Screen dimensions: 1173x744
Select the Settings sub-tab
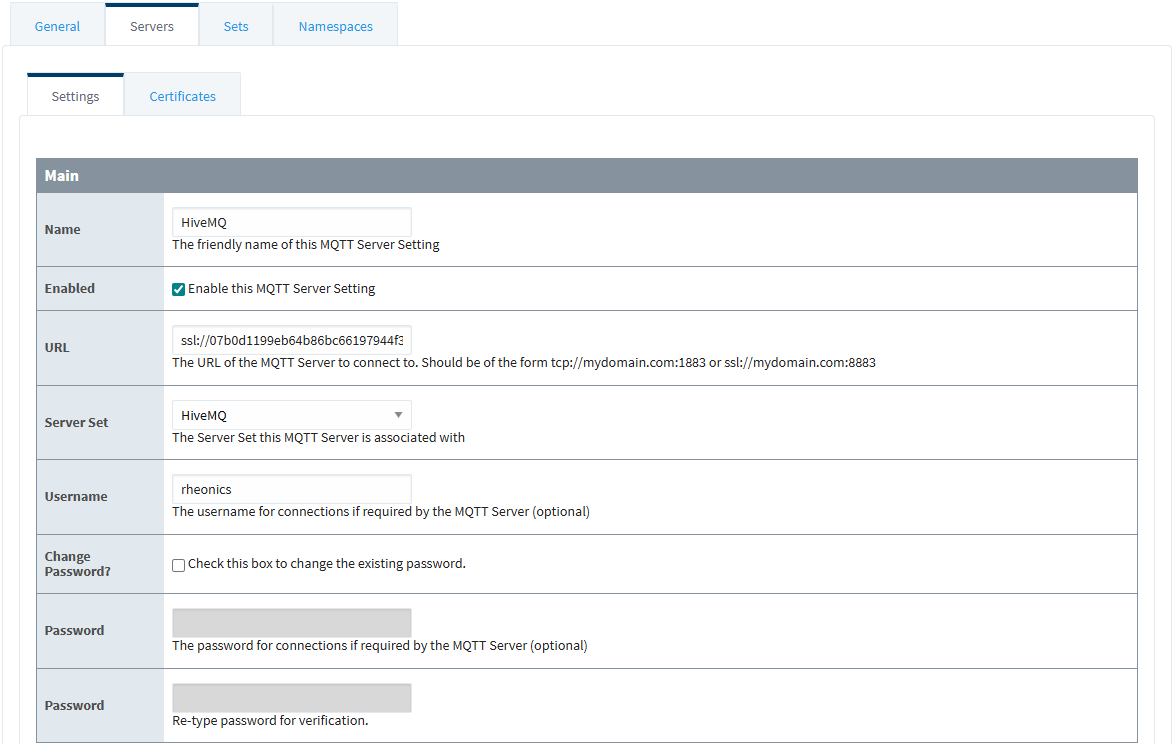pos(75,96)
